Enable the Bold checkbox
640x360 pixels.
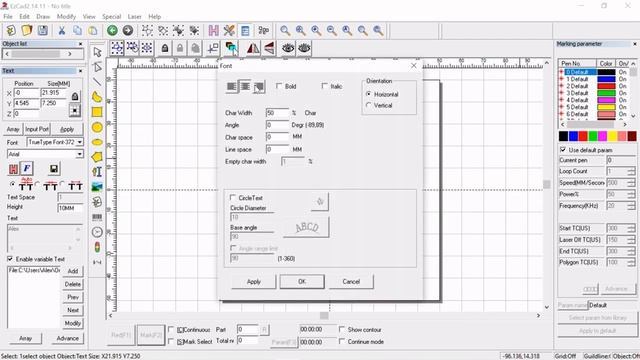click(x=279, y=86)
